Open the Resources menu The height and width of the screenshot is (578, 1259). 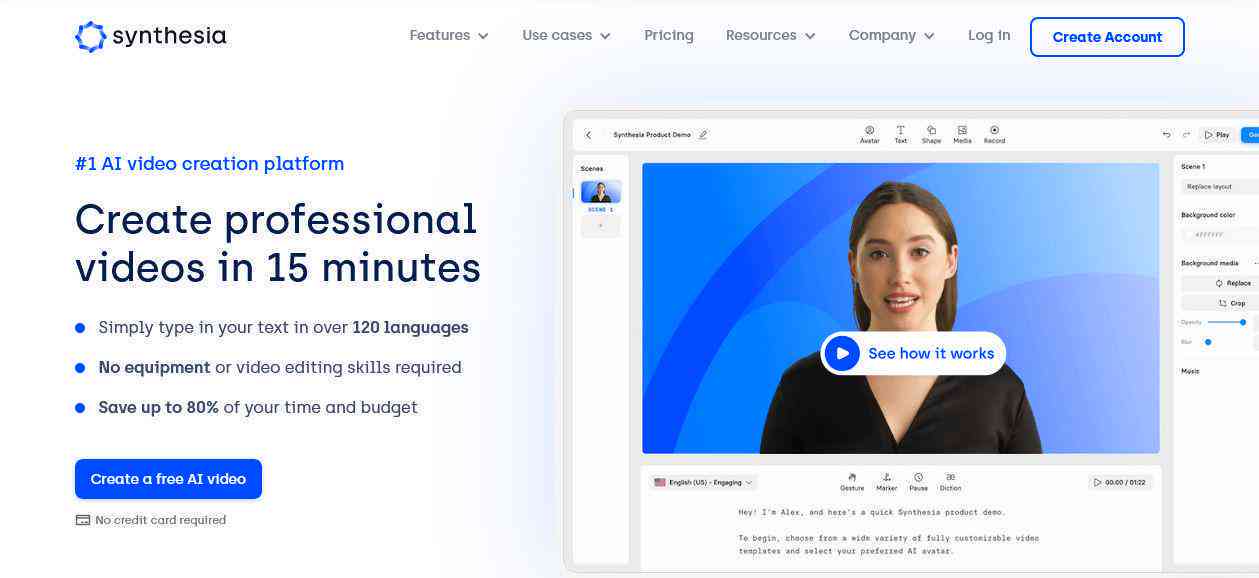770,36
